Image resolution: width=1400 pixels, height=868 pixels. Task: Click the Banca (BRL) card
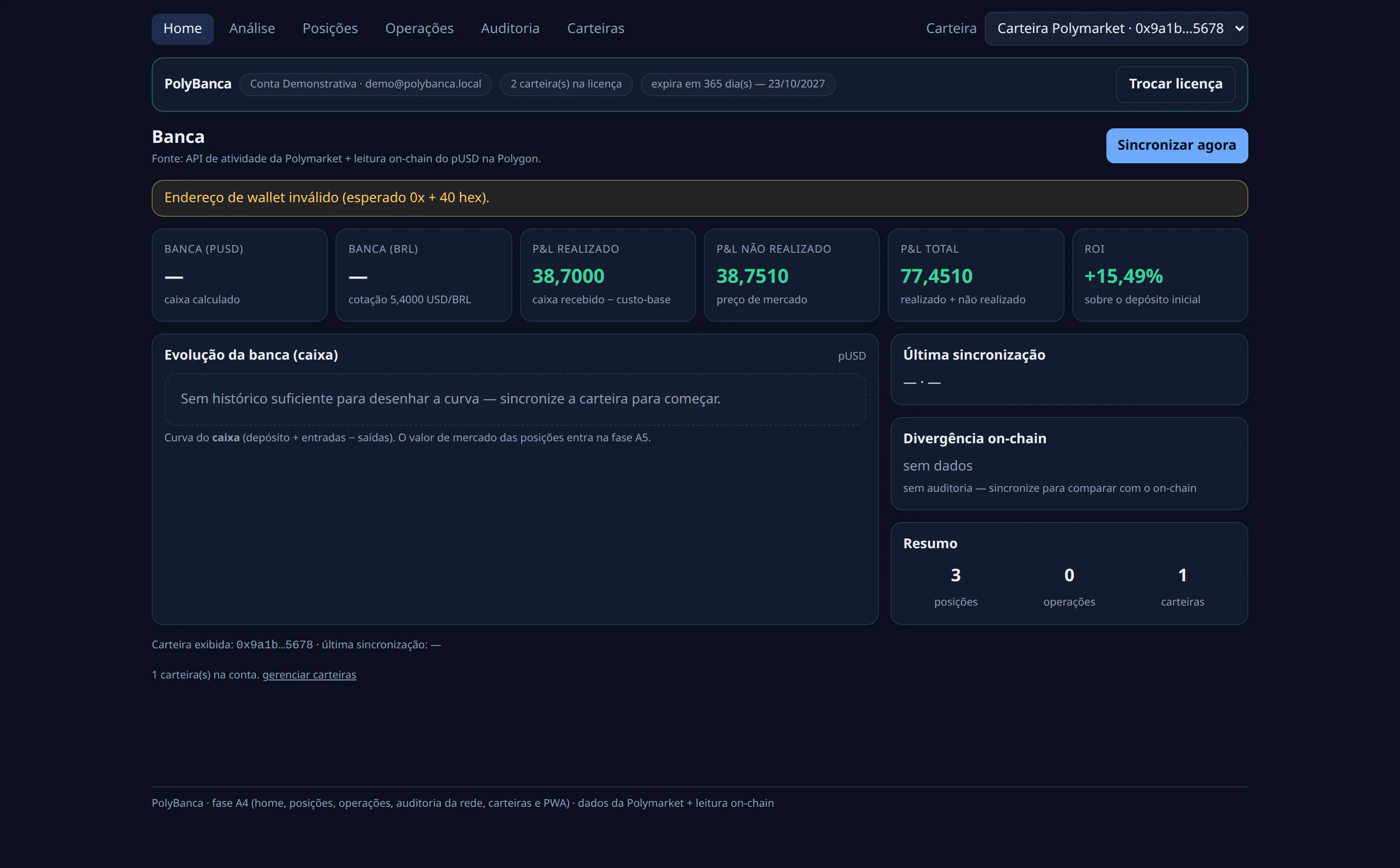(424, 275)
